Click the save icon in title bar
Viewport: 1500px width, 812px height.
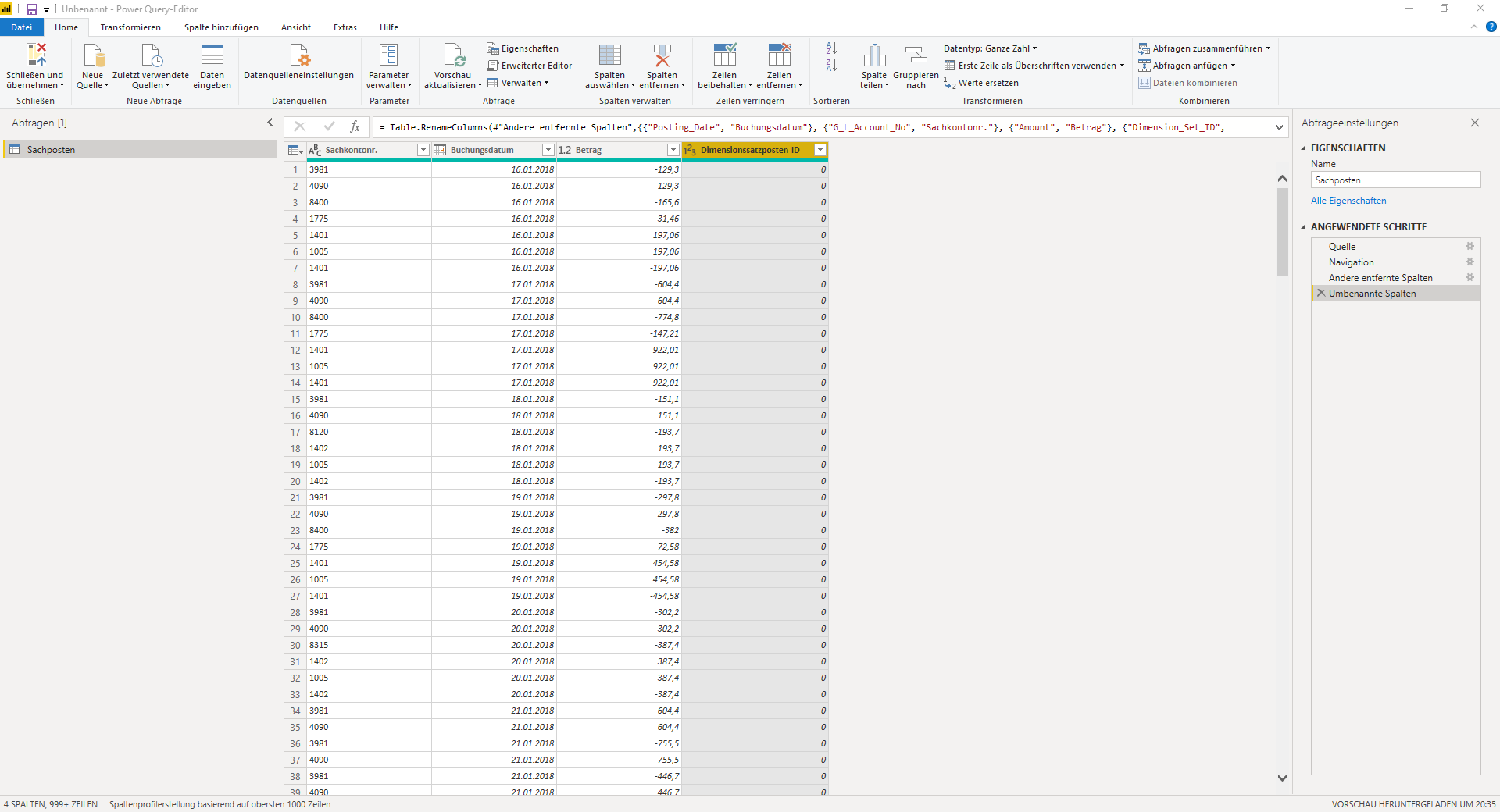click(x=32, y=9)
